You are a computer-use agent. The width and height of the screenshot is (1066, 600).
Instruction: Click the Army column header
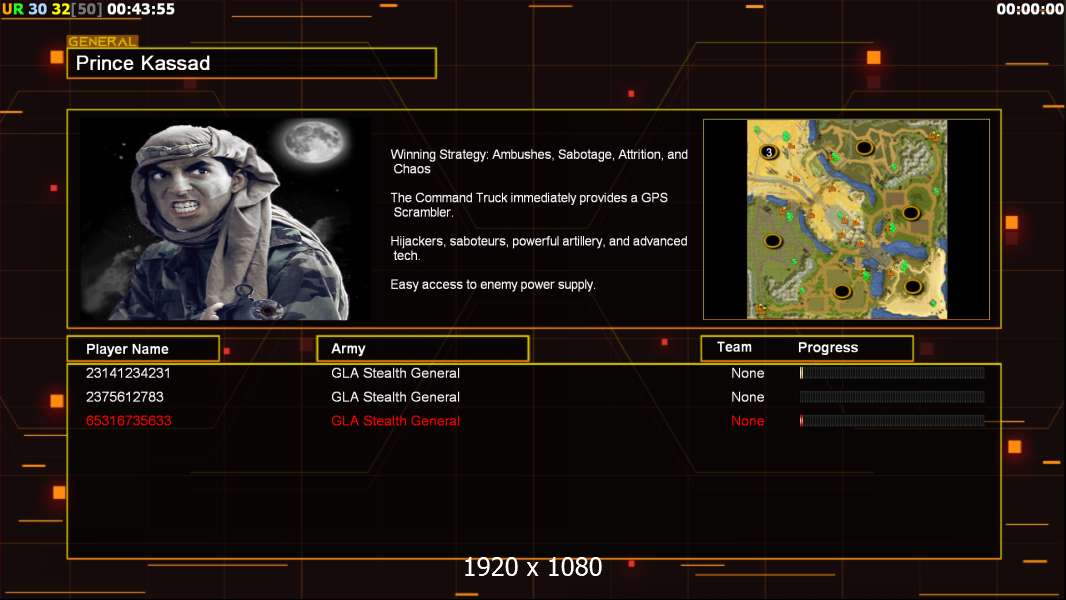(x=422, y=349)
